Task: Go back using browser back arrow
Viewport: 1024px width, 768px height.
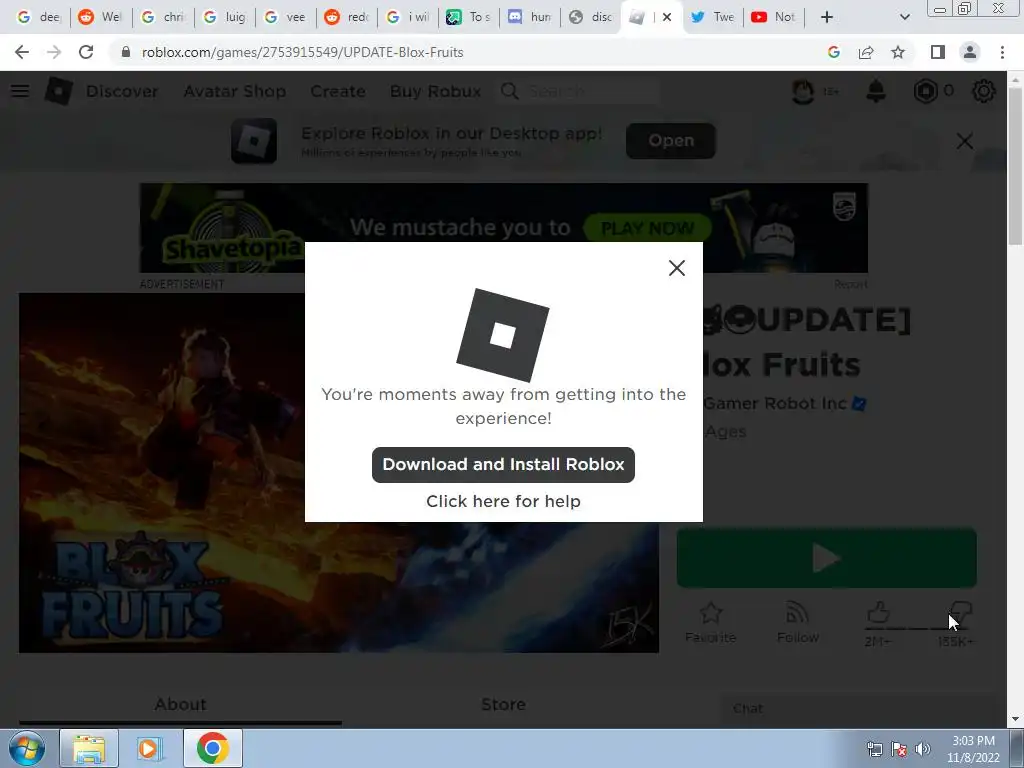Action: click(x=22, y=52)
